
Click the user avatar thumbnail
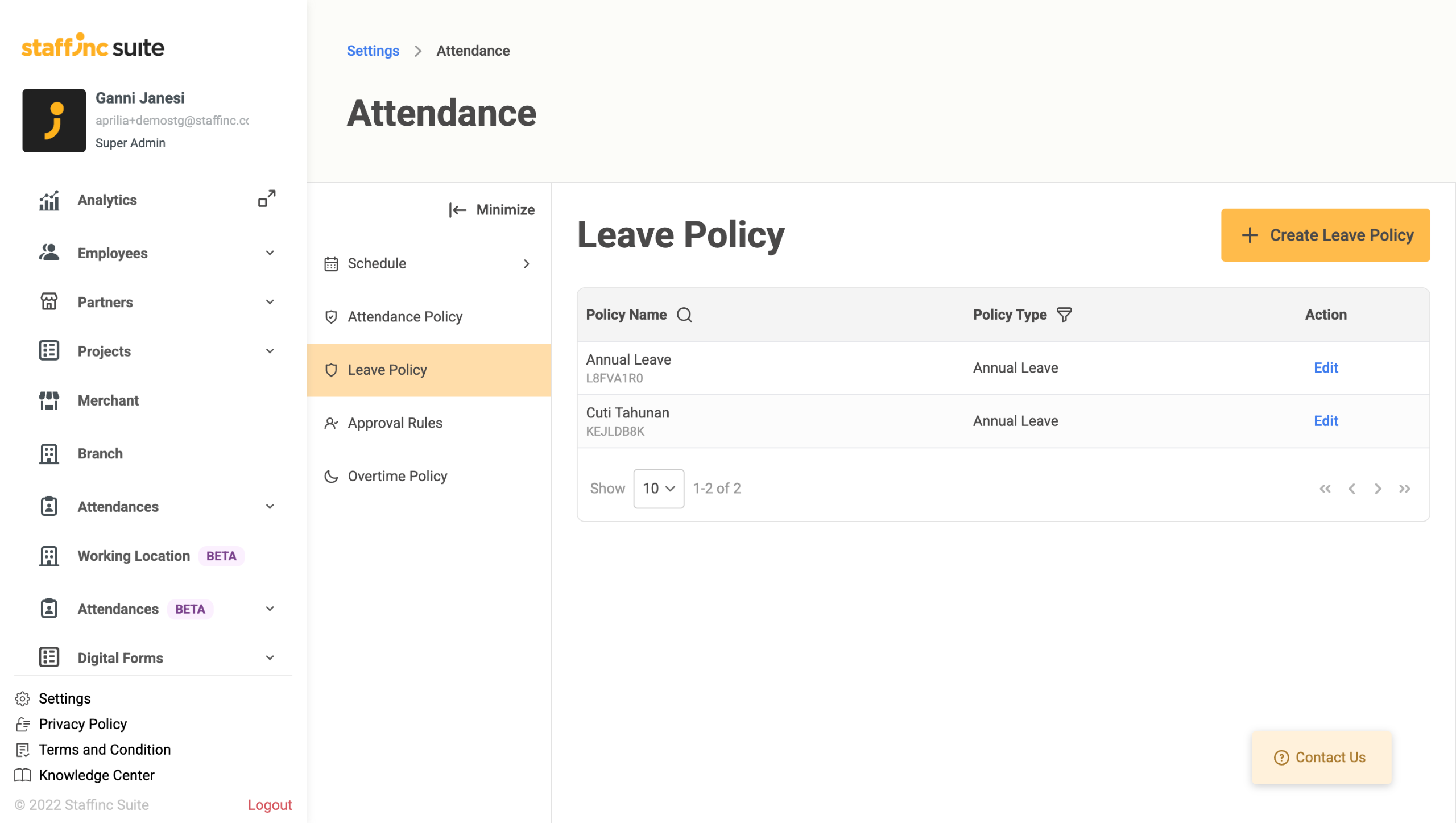54,121
